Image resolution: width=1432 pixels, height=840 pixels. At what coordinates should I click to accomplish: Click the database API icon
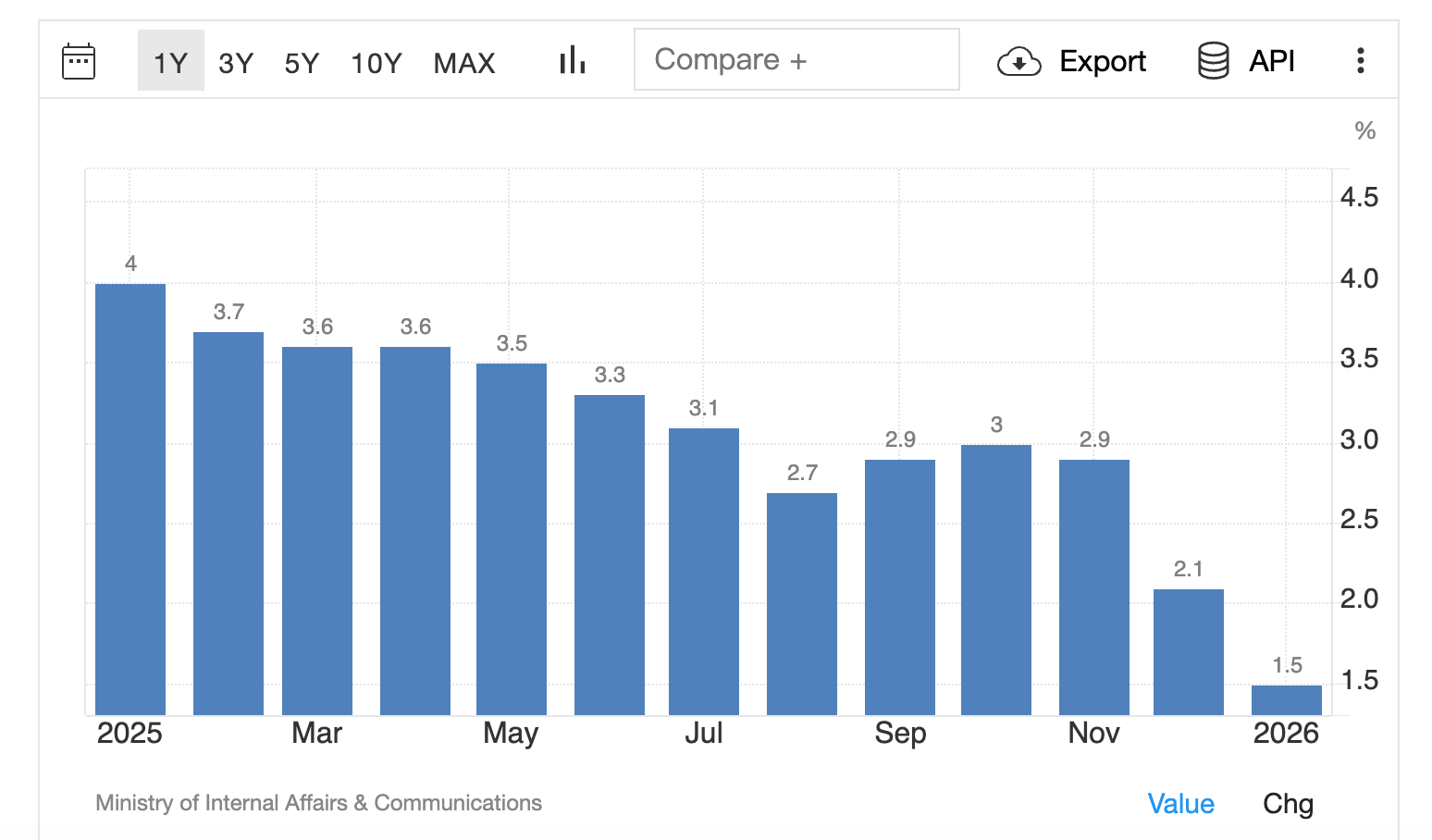(x=1213, y=61)
